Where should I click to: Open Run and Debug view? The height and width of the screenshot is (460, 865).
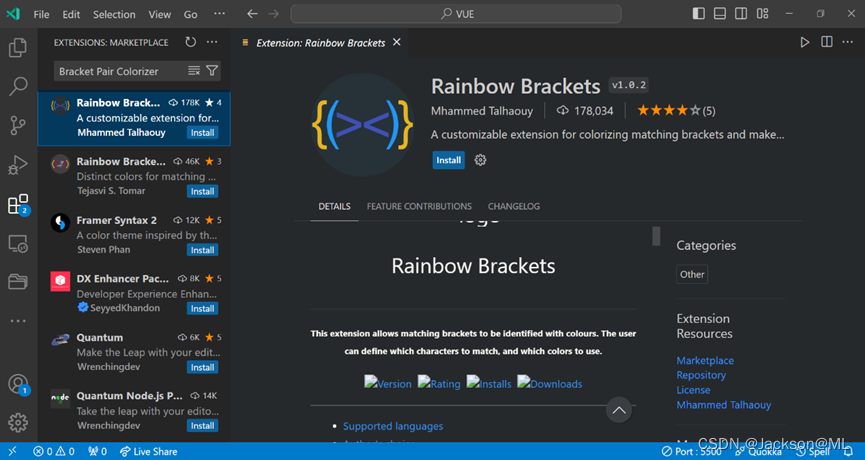(18, 165)
